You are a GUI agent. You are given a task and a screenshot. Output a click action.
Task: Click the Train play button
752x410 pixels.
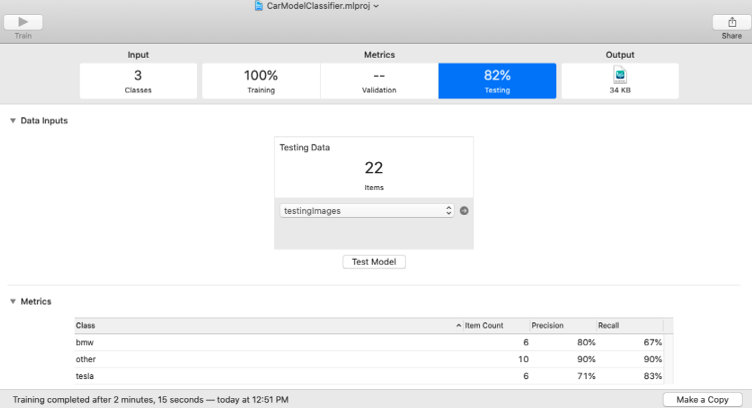[23, 22]
